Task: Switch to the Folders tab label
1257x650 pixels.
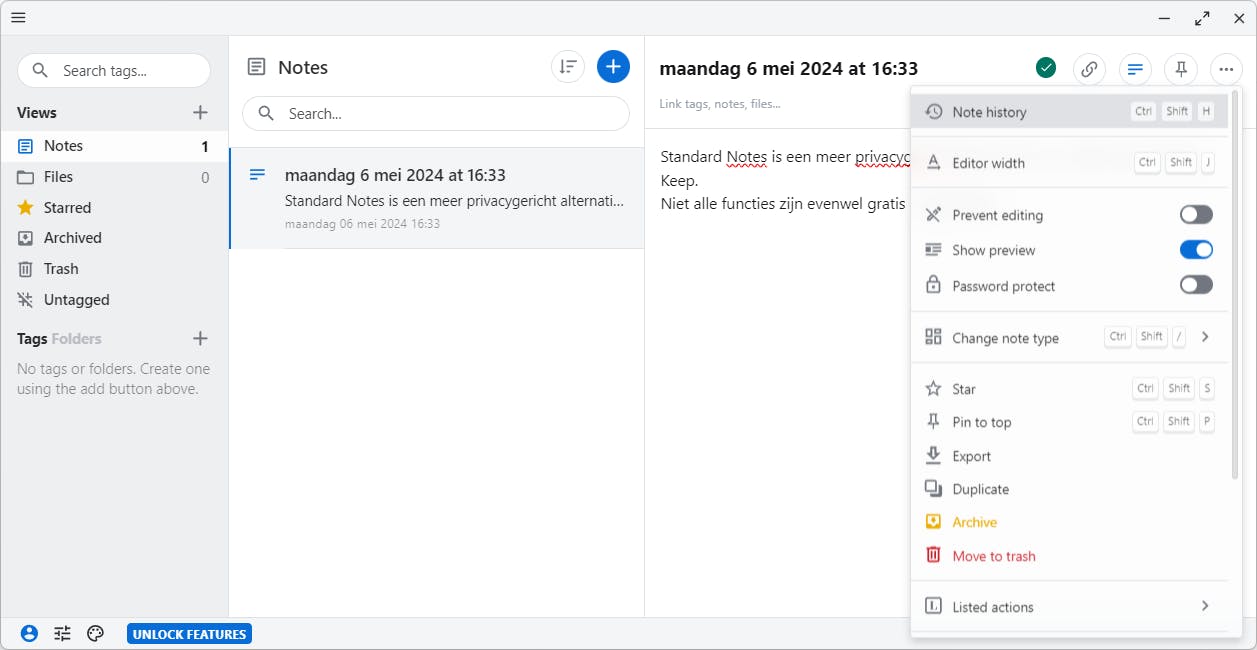Action: [76, 339]
